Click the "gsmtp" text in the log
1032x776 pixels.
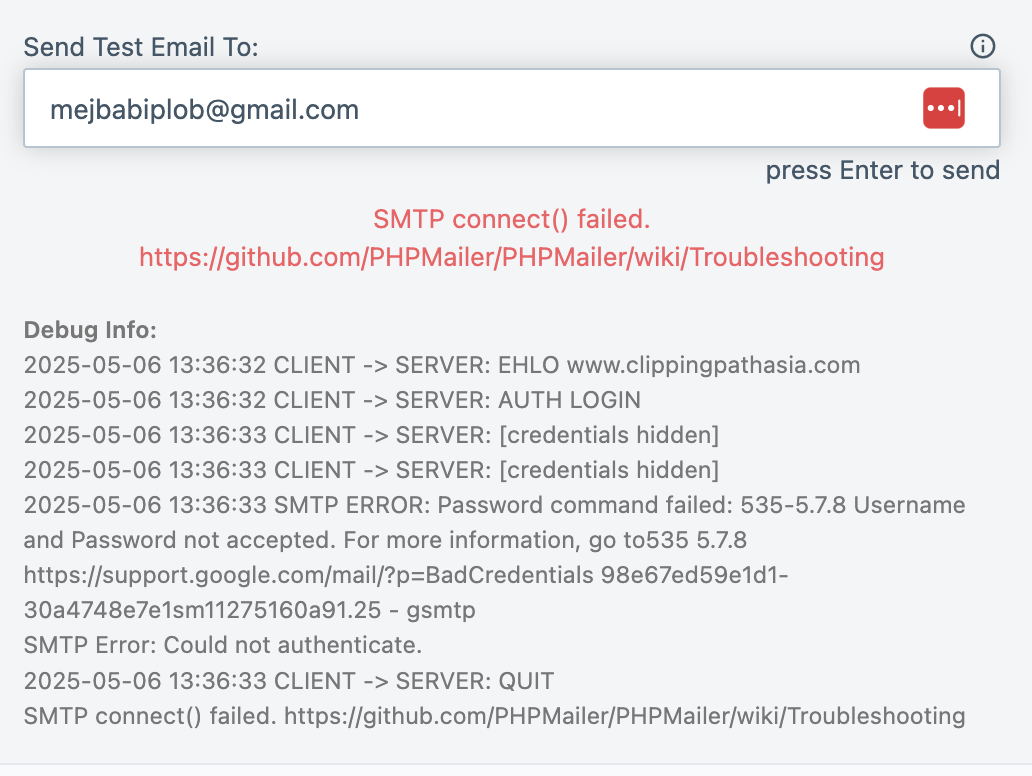coord(441,610)
